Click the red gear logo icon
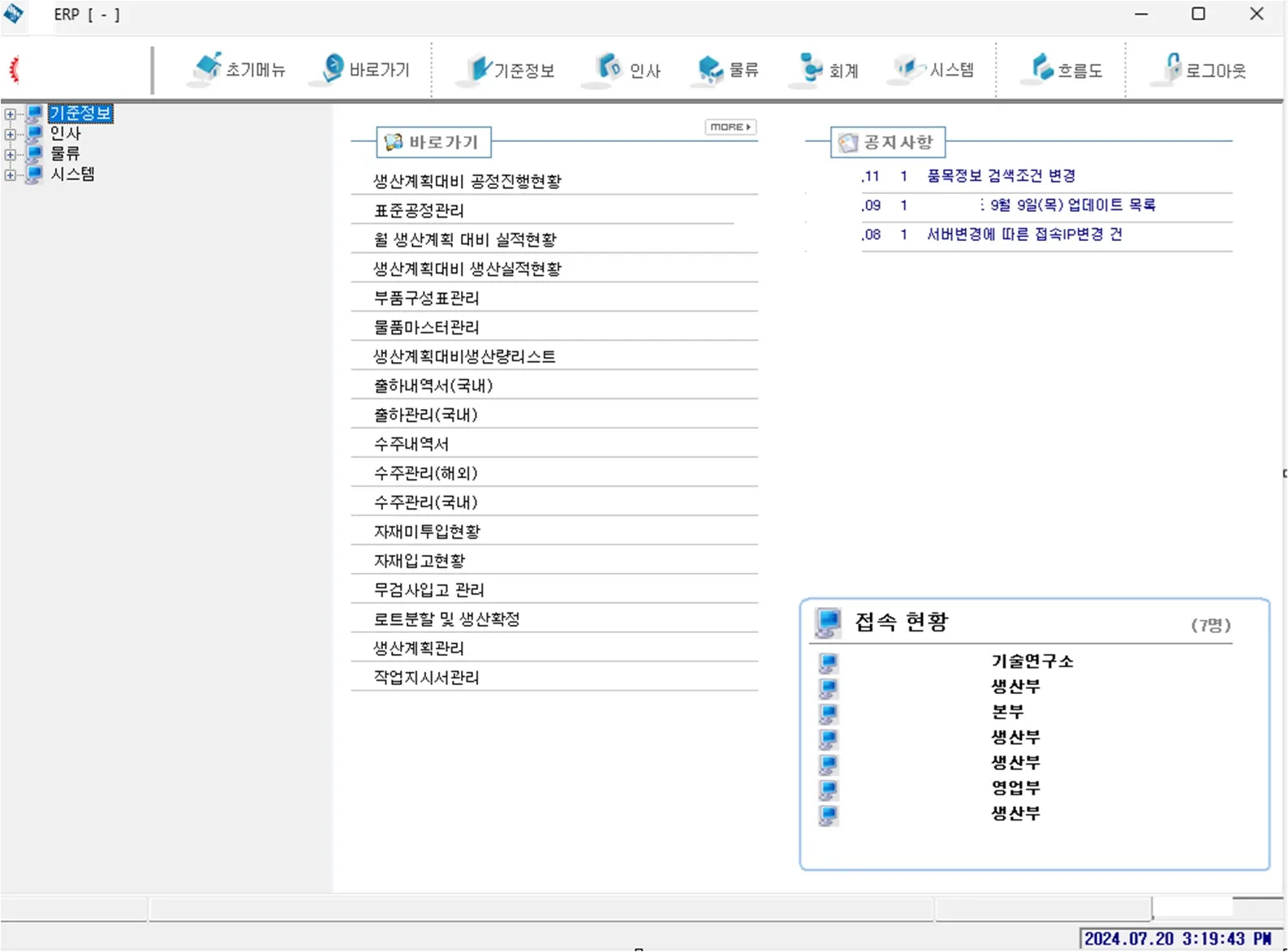The width and height of the screenshot is (1288, 952). (14, 70)
